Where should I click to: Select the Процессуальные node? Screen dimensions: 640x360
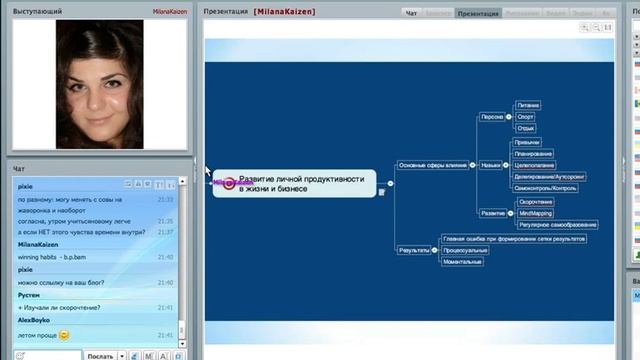465,250
